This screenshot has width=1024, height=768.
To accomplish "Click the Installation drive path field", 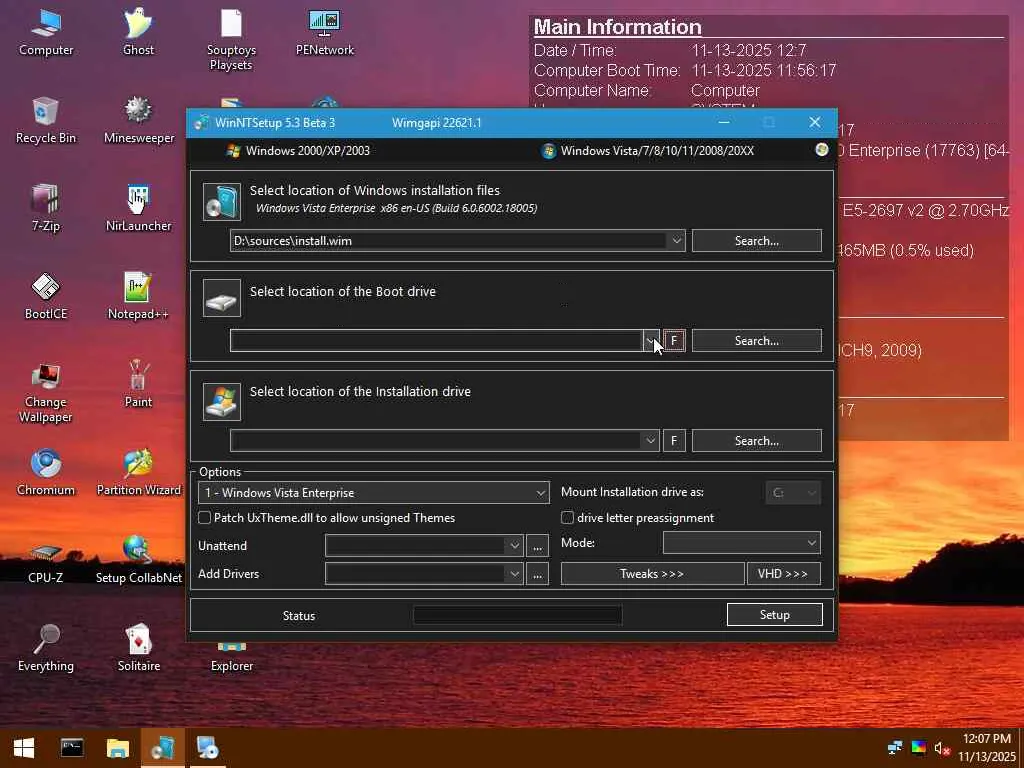I will tap(436, 441).
